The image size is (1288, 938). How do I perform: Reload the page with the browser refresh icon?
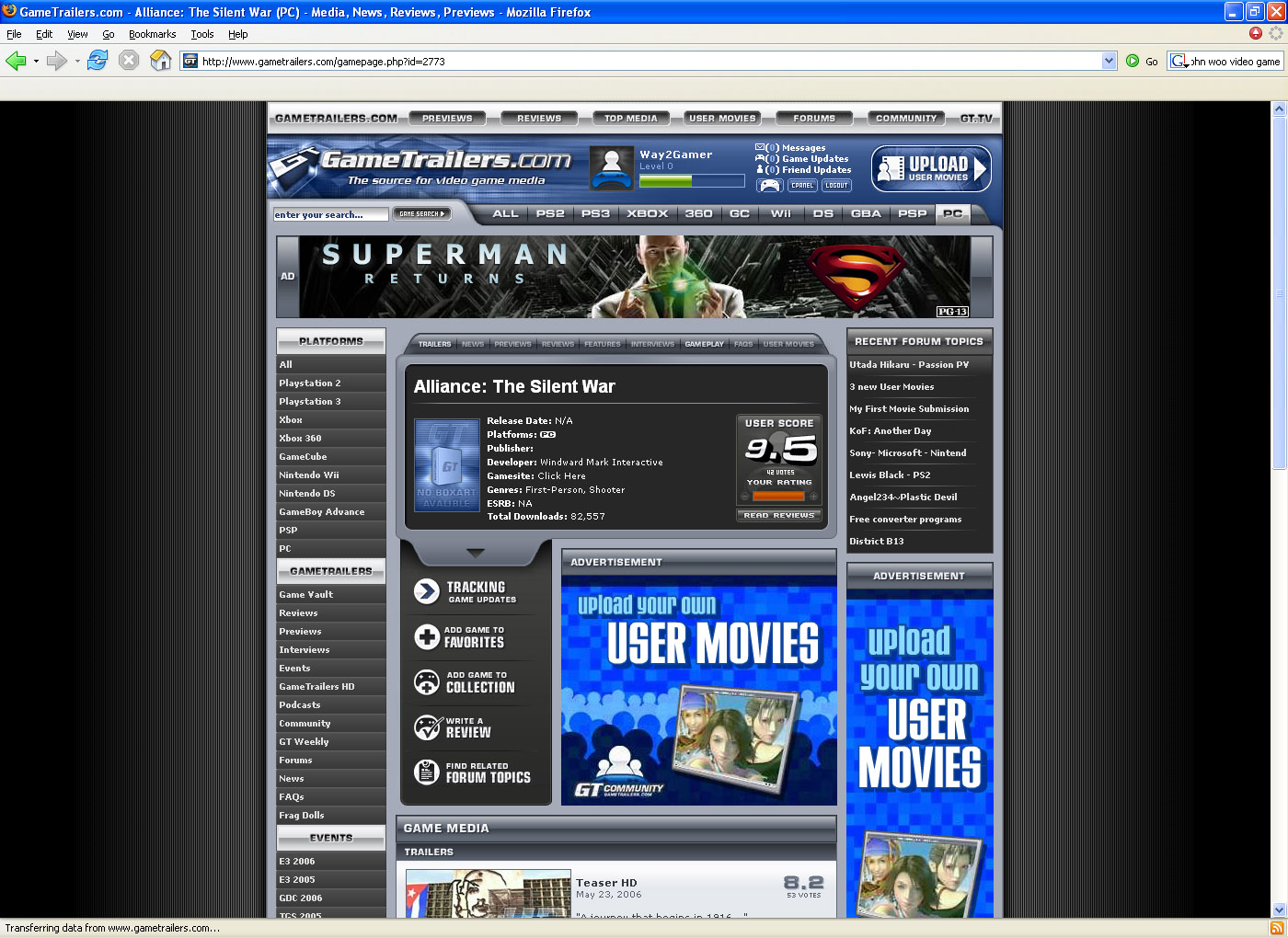coord(98,61)
